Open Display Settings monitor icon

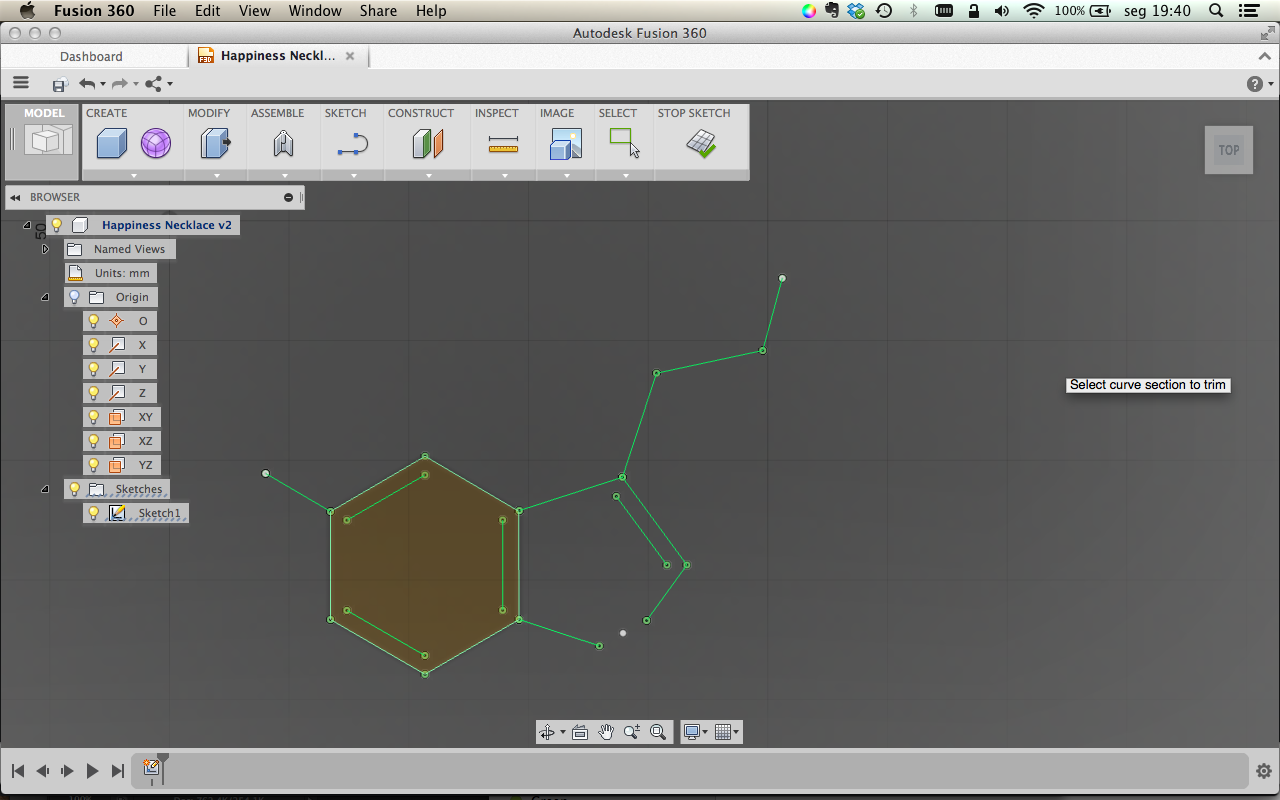pyautogui.click(x=691, y=732)
